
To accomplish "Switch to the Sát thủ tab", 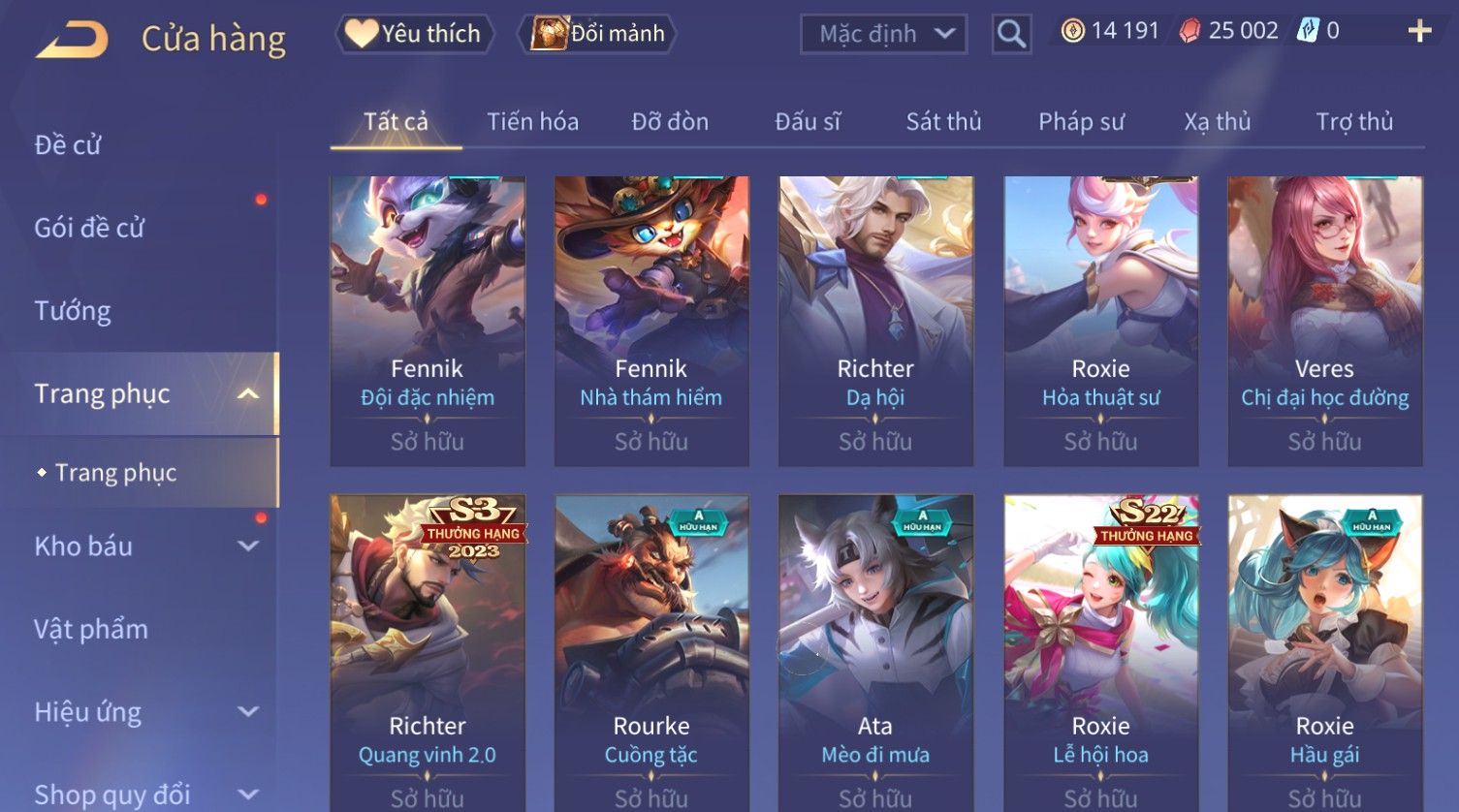I will pos(943,122).
